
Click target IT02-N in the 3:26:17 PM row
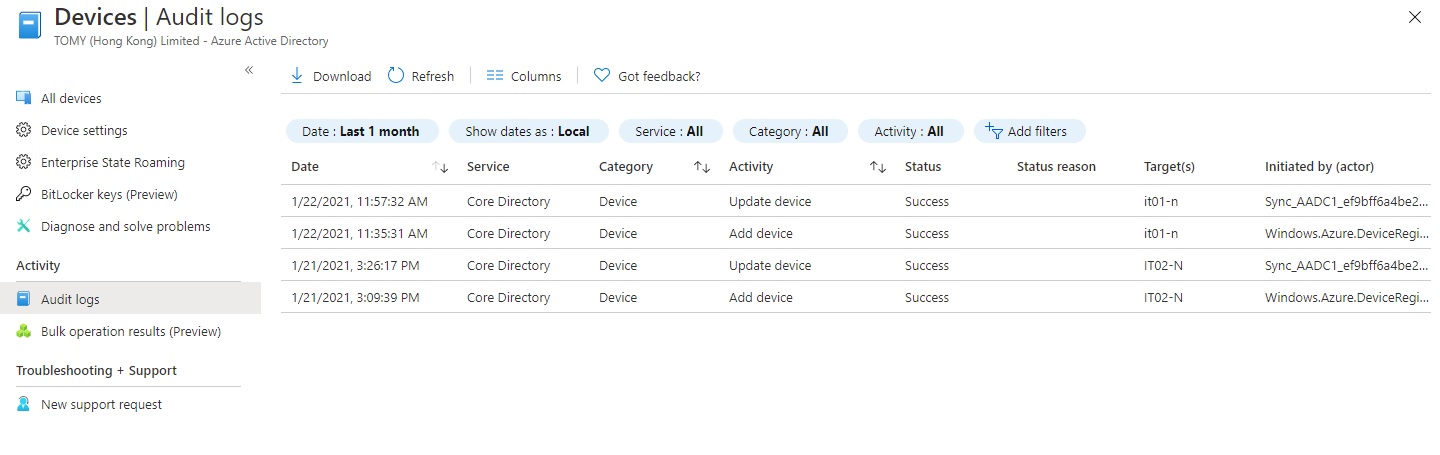pyautogui.click(x=1164, y=265)
